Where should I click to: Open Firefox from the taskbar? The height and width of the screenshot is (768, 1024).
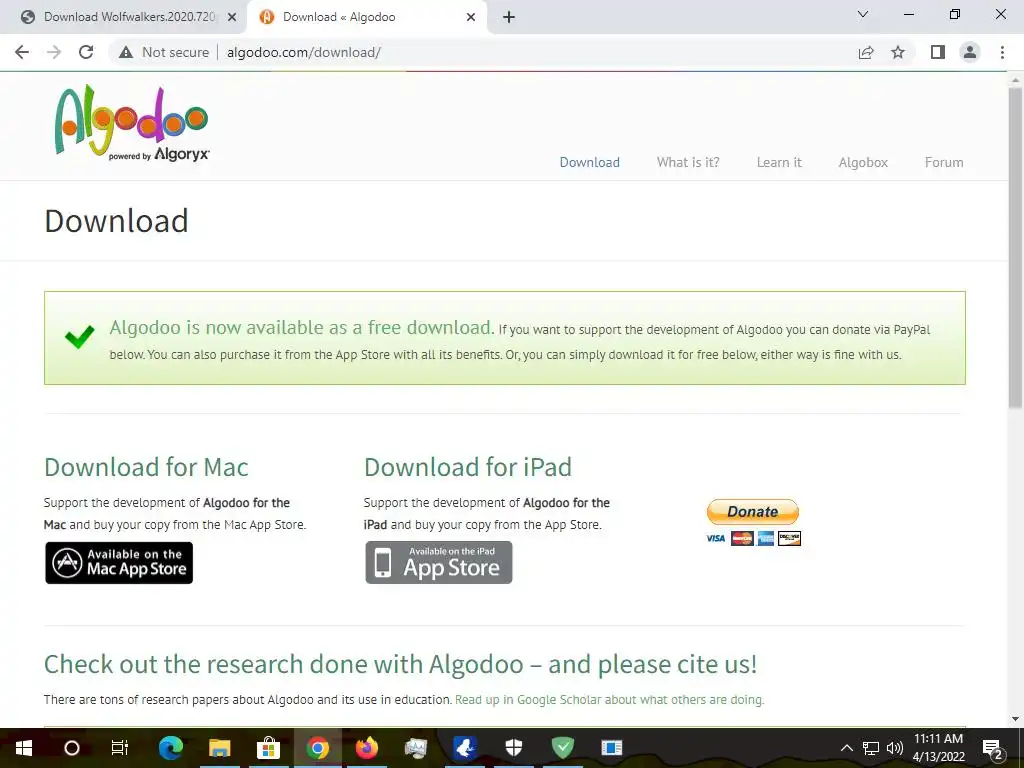[366, 748]
